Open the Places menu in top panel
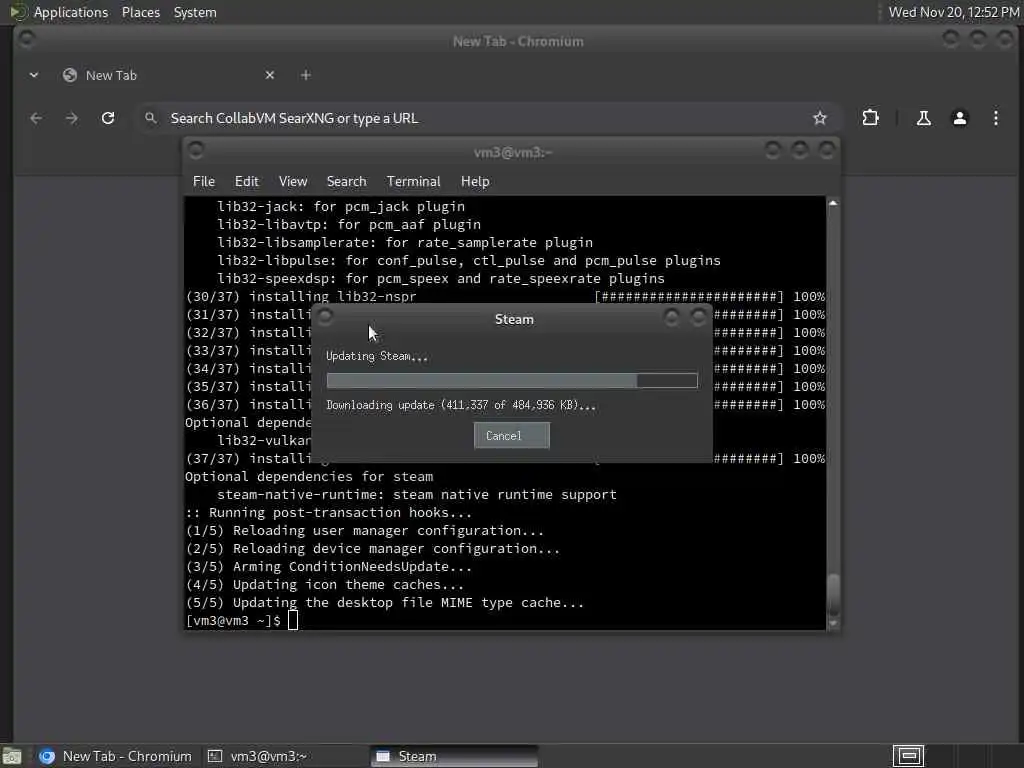 tap(140, 12)
